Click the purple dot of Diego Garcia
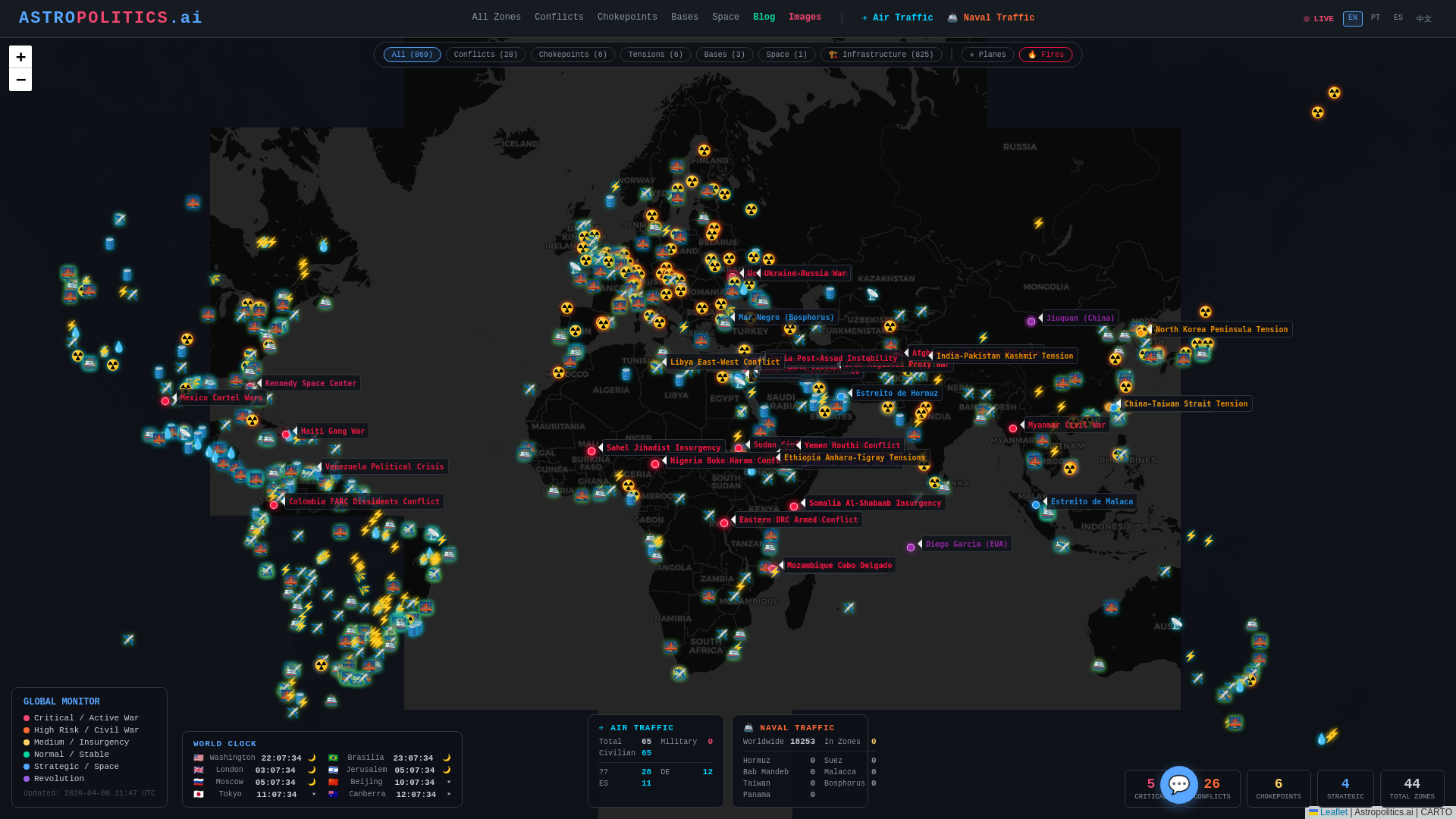 911,548
